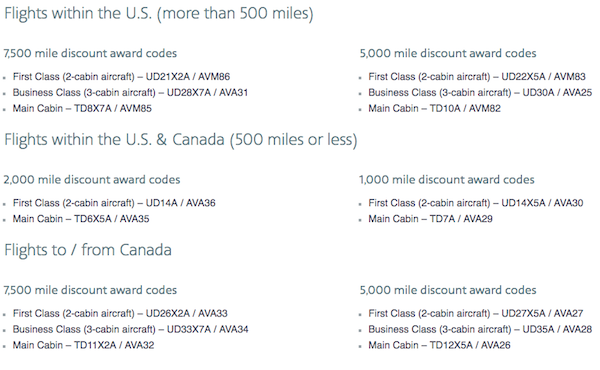Select the Main Cabin TD11X2A / AVA32 entry
The height and width of the screenshot is (370, 600).
point(83,345)
